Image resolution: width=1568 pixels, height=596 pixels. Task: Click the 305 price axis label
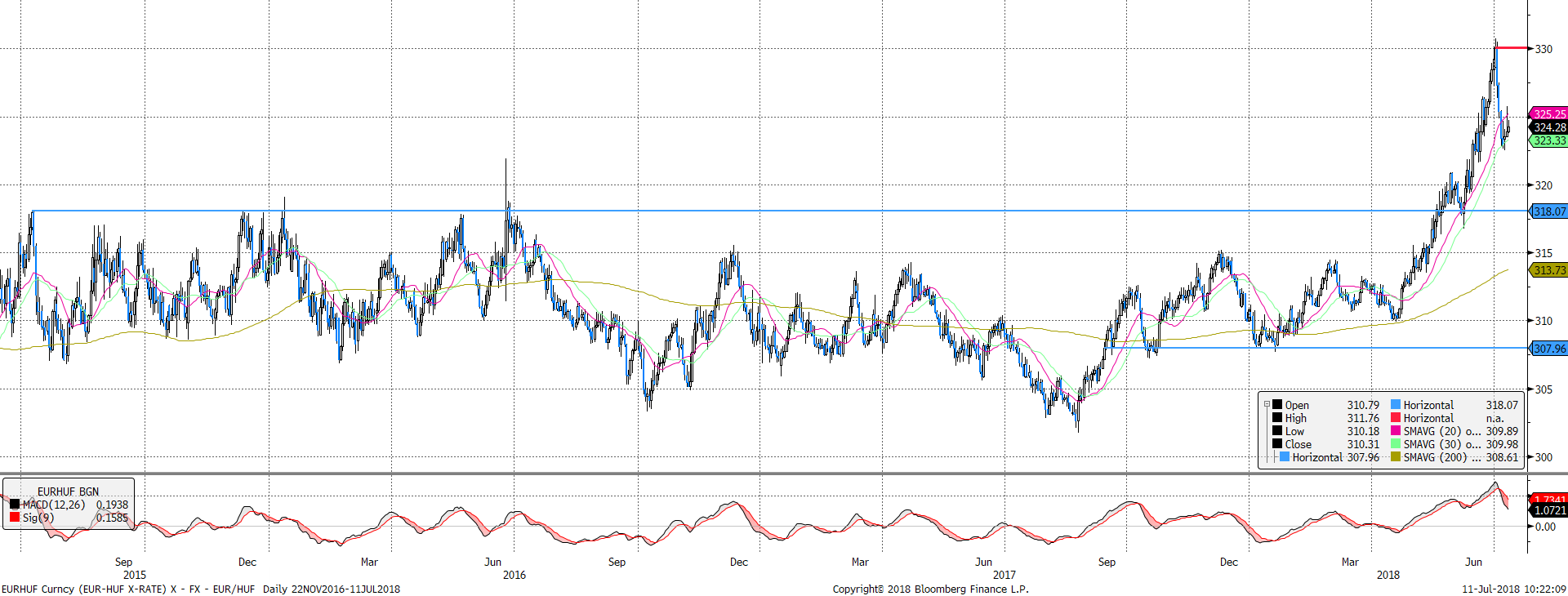pyautogui.click(x=1543, y=389)
